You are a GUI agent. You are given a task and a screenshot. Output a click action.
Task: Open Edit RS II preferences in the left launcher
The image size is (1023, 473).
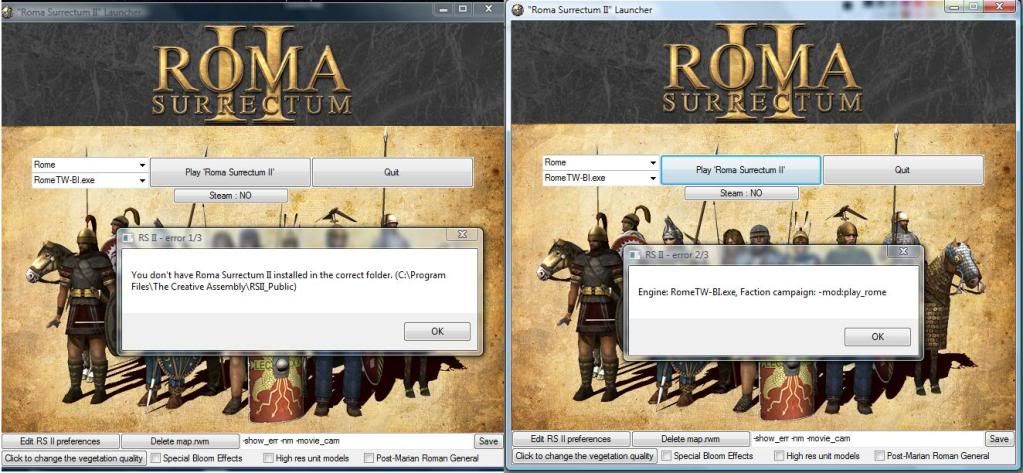pos(60,441)
